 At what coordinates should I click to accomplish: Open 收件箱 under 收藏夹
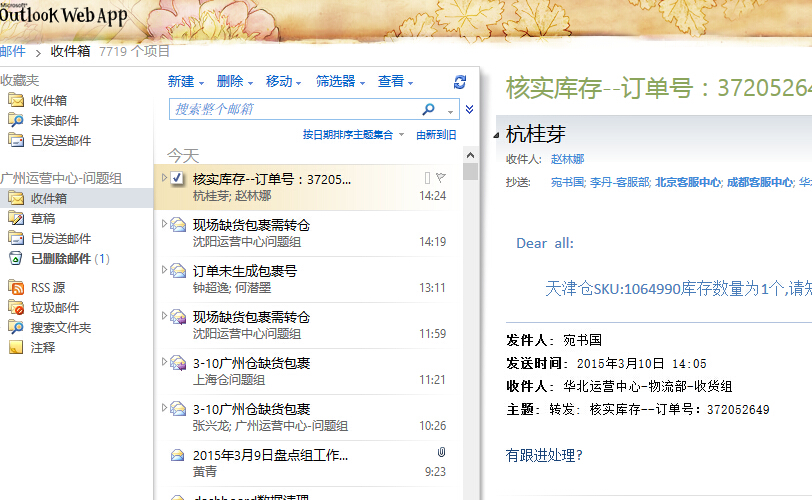[x=49, y=100]
